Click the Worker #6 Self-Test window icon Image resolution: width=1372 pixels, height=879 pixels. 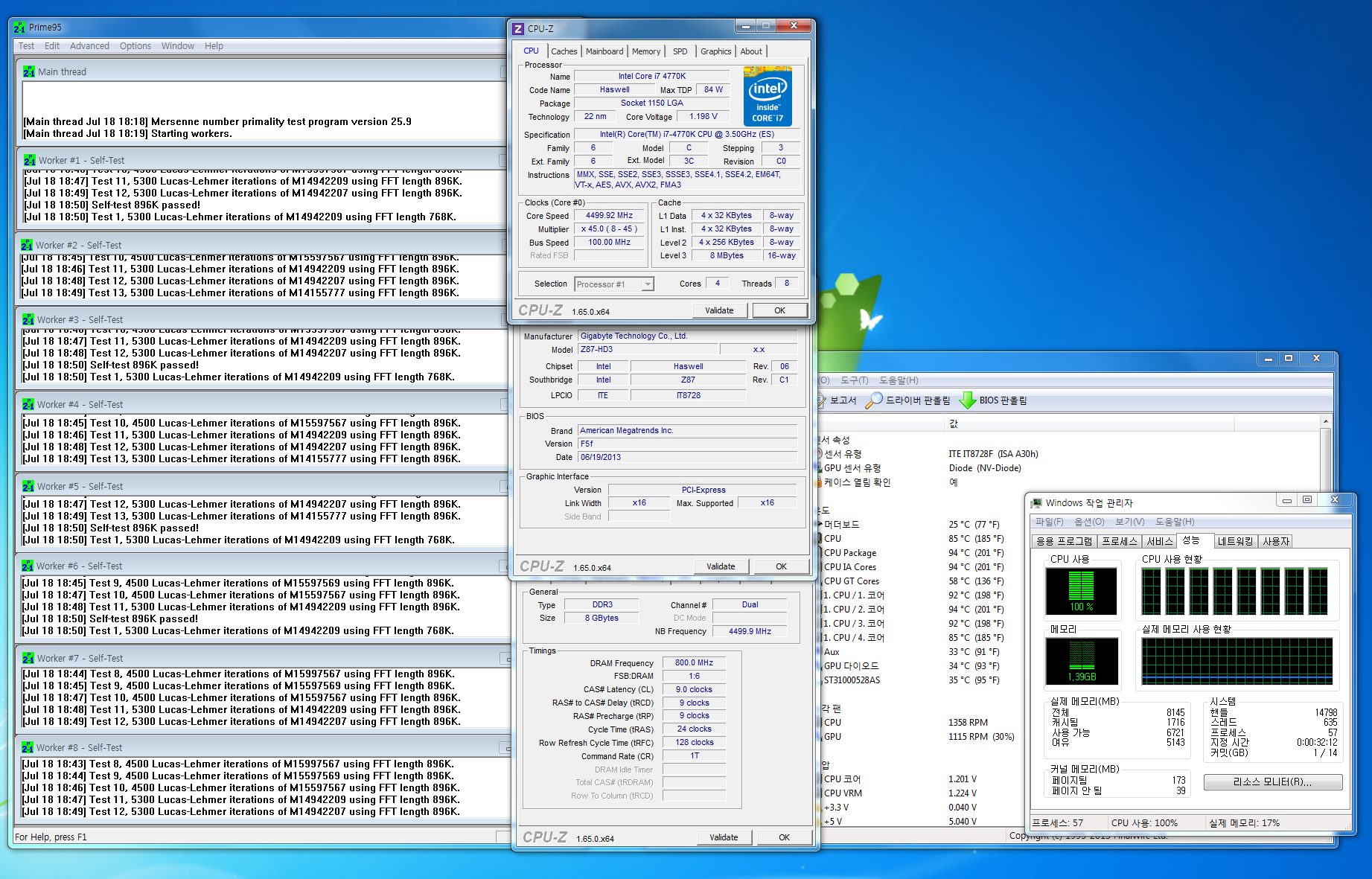pyautogui.click(x=28, y=566)
